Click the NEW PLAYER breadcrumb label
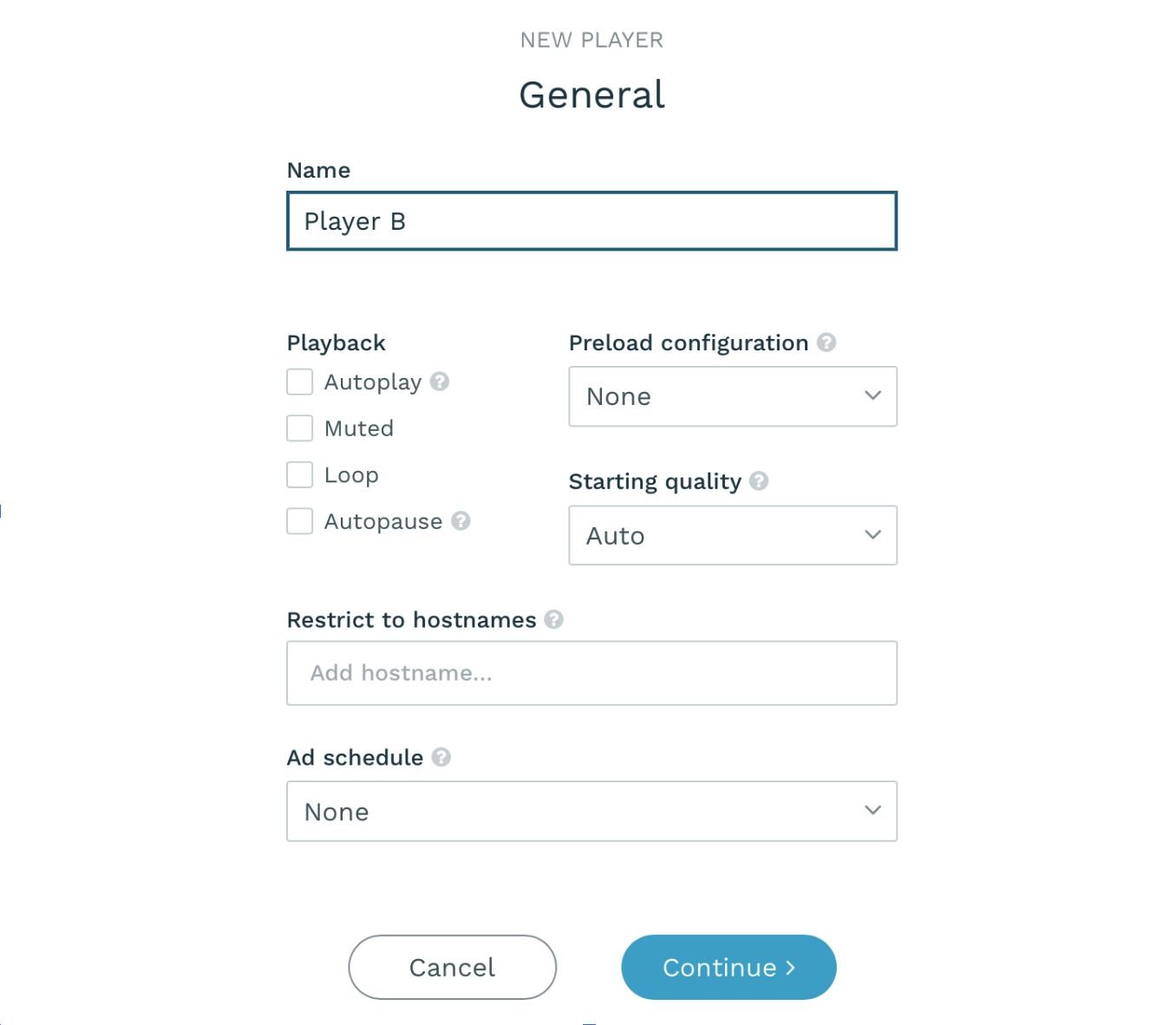Viewport: 1176px width, 1025px height. [x=591, y=39]
